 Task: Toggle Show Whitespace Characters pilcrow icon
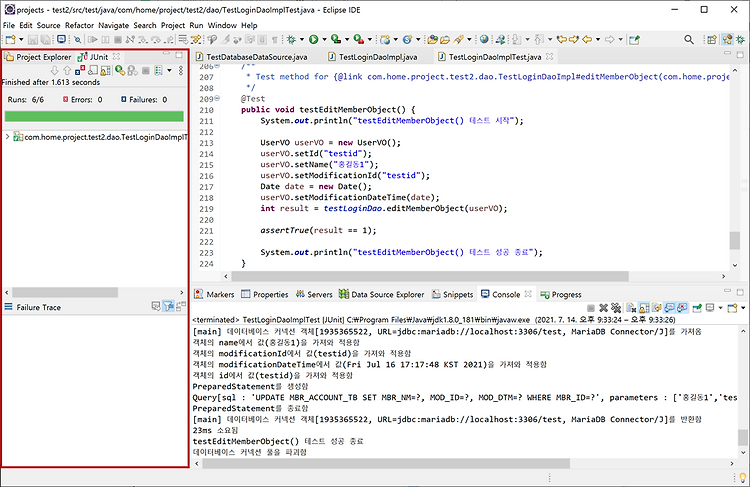[x=275, y=40]
